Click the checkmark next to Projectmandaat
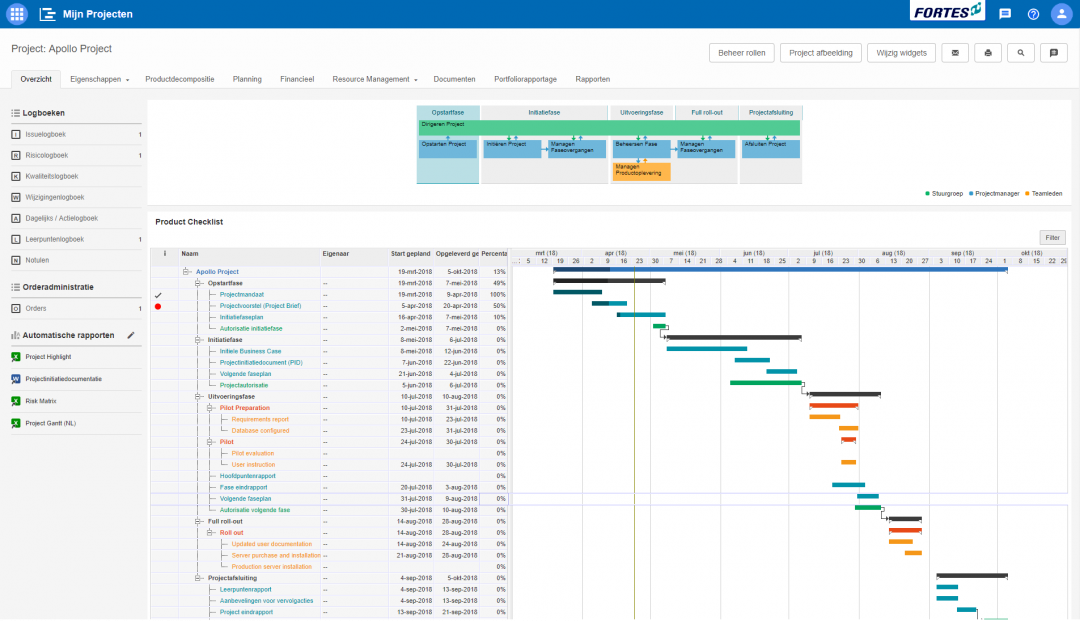1080x621 pixels. click(158, 295)
